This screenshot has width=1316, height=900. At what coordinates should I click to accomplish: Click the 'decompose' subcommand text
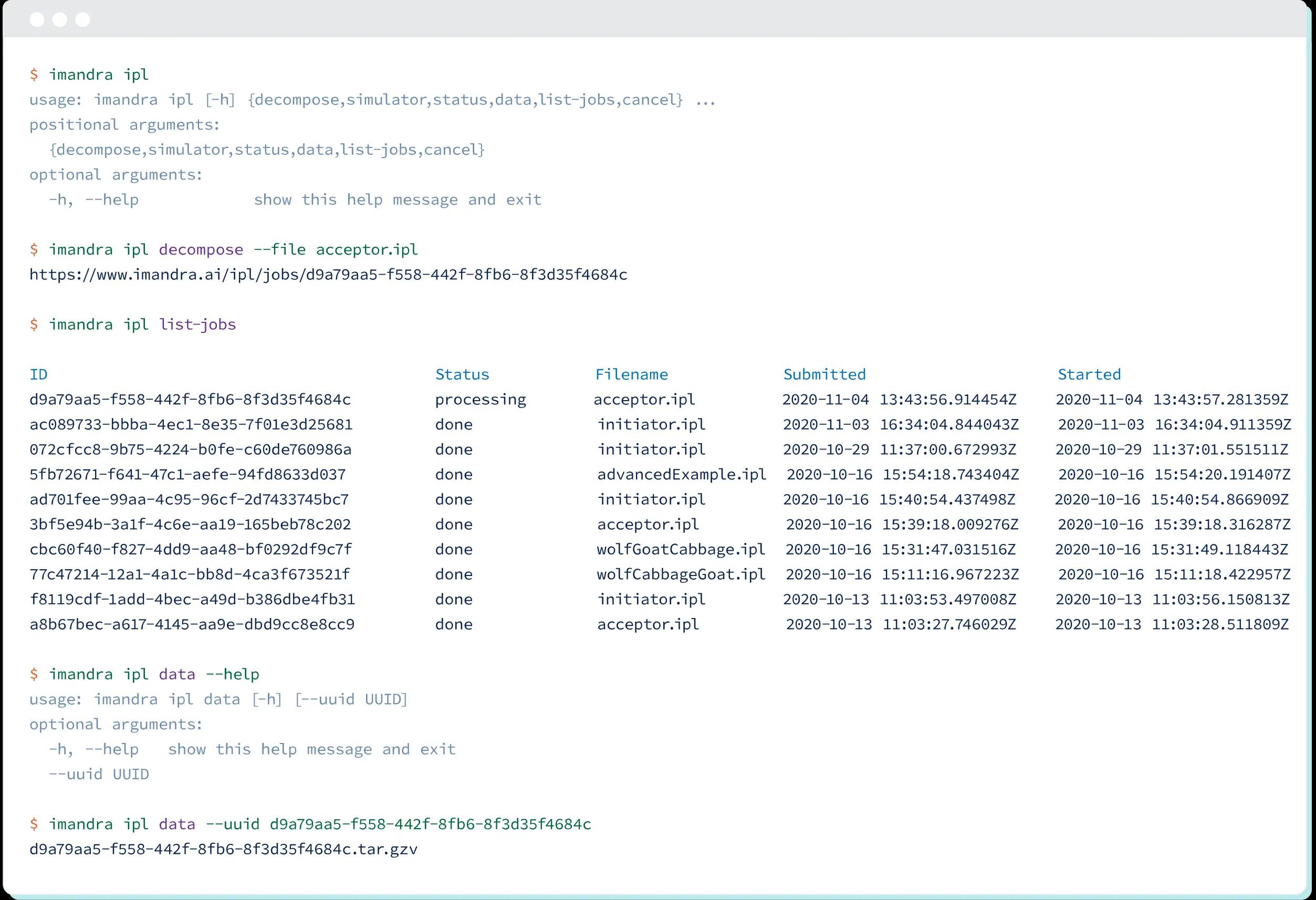[x=201, y=249]
